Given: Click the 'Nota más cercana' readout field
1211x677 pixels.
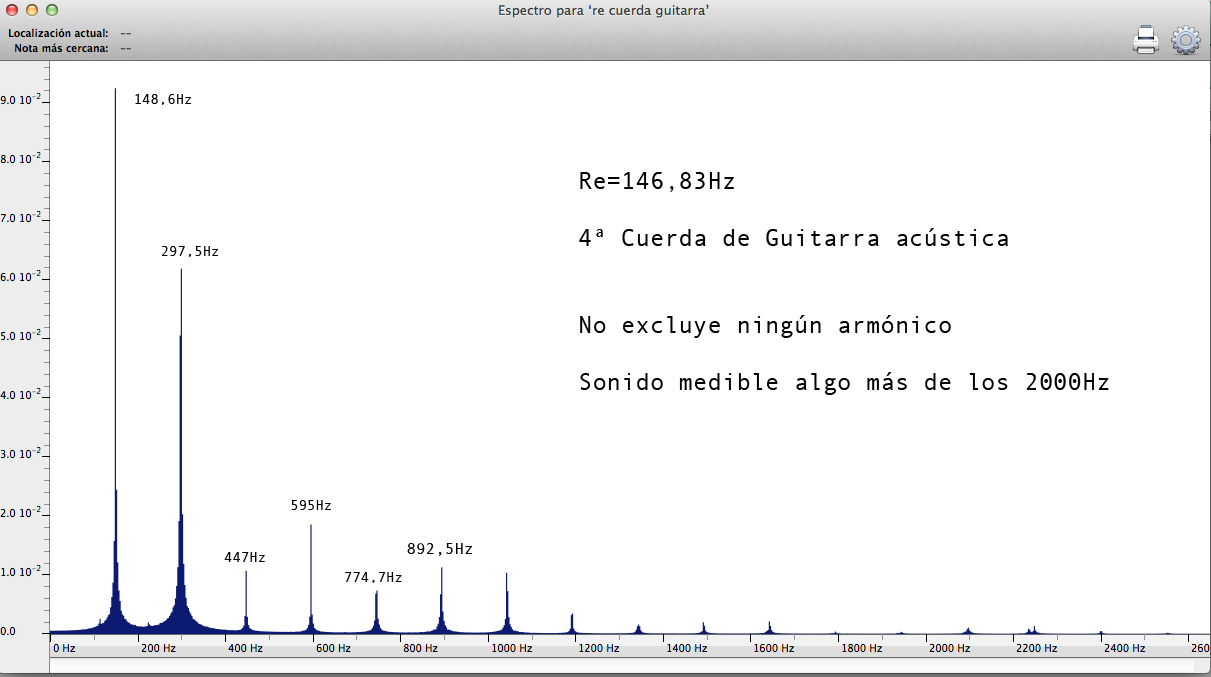Looking at the screenshot, I should (x=126, y=47).
